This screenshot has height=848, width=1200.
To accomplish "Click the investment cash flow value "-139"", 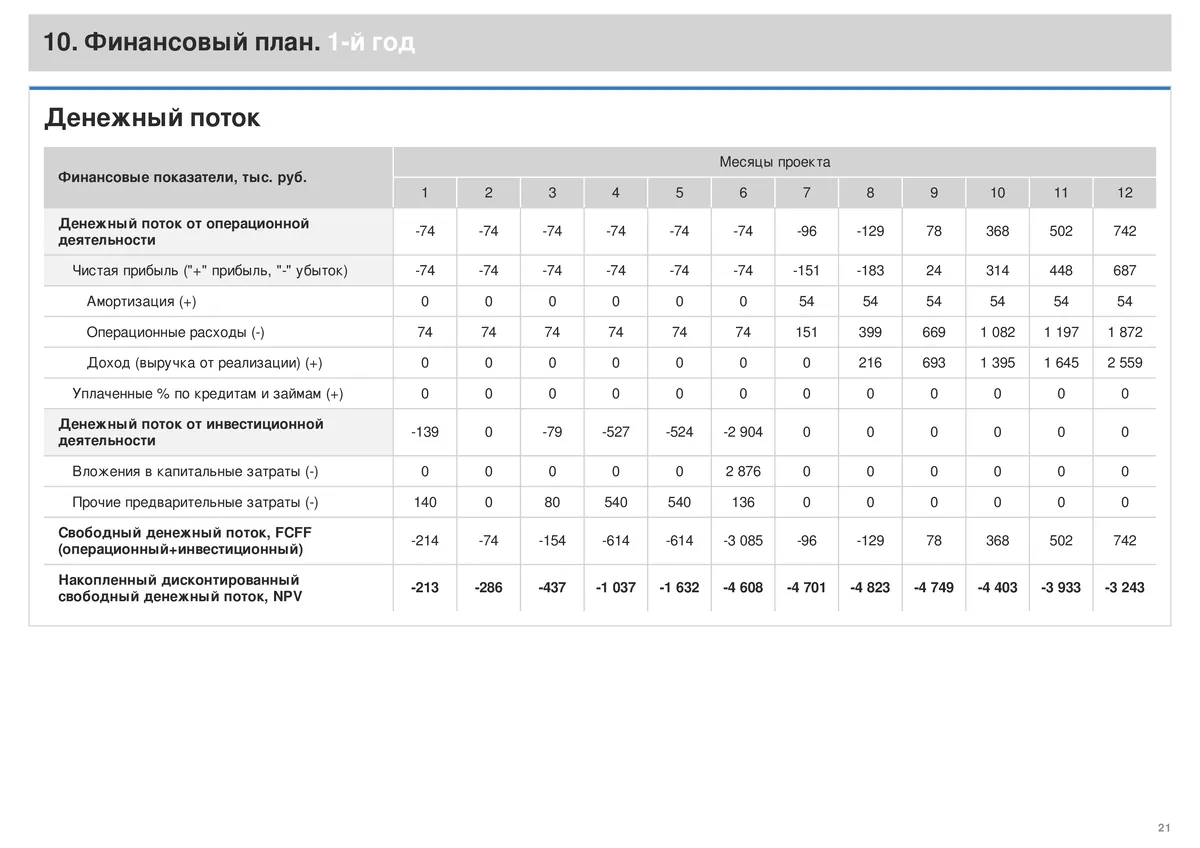I will pos(425,432).
